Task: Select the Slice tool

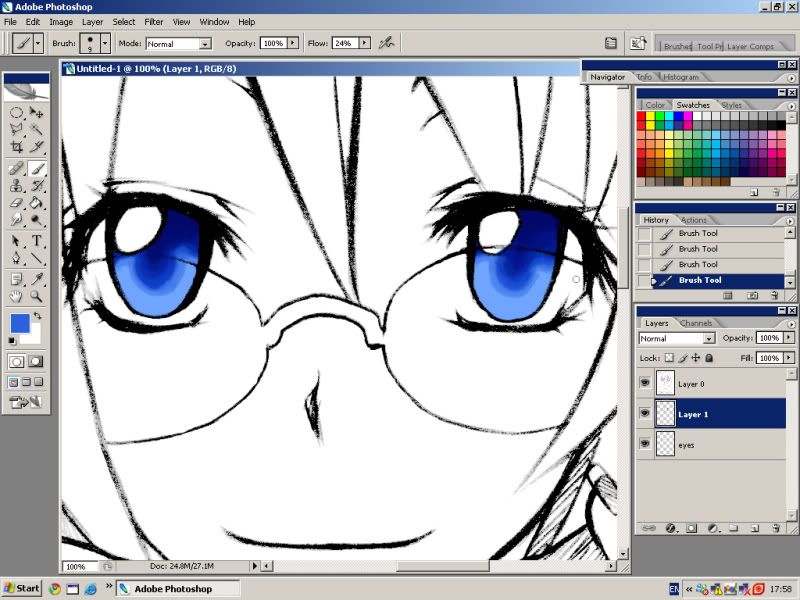Action: click(x=36, y=147)
